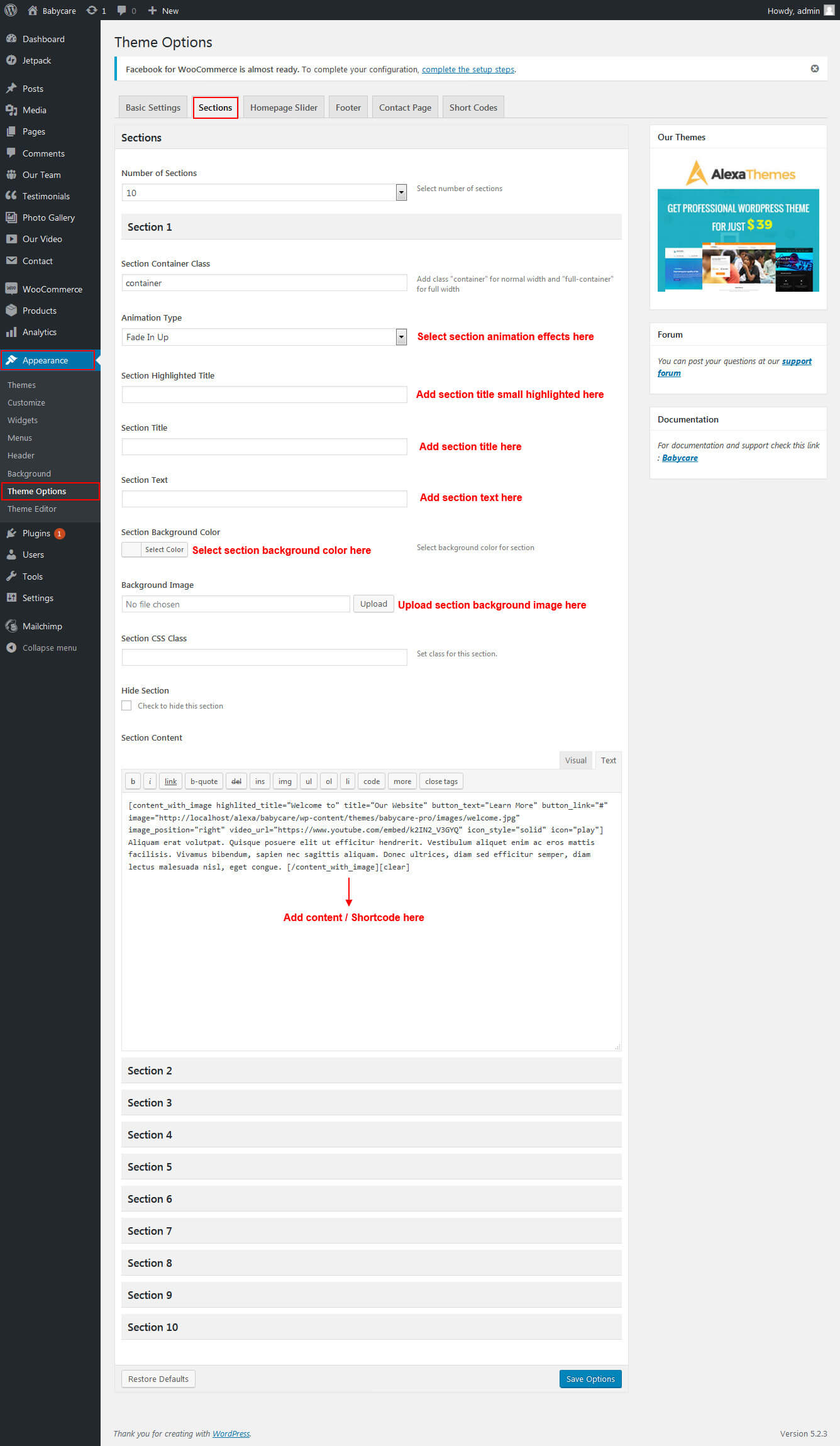
Task: Open Customize under Appearance
Action: [26, 402]
